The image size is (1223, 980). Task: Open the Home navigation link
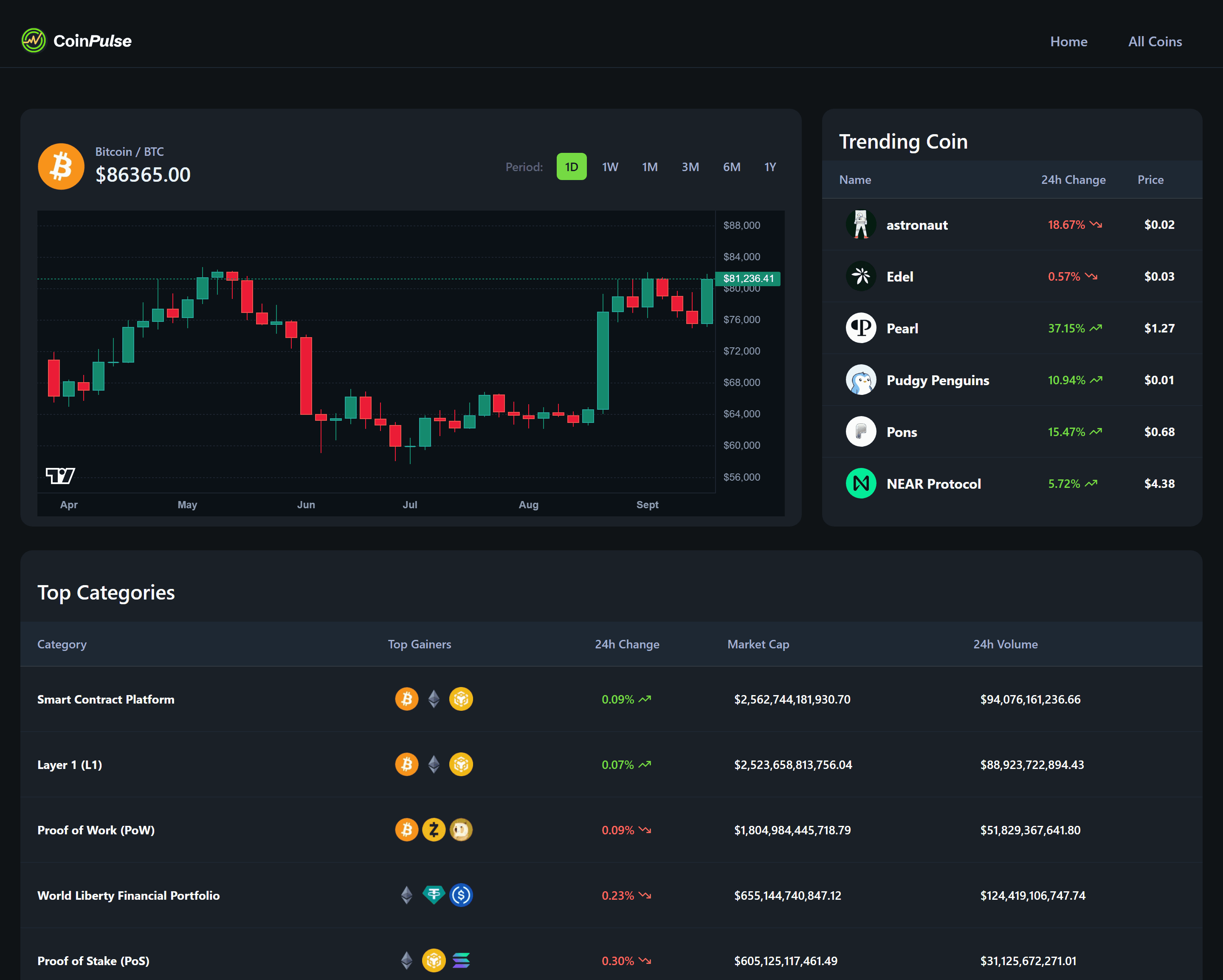click(1069, 42)
